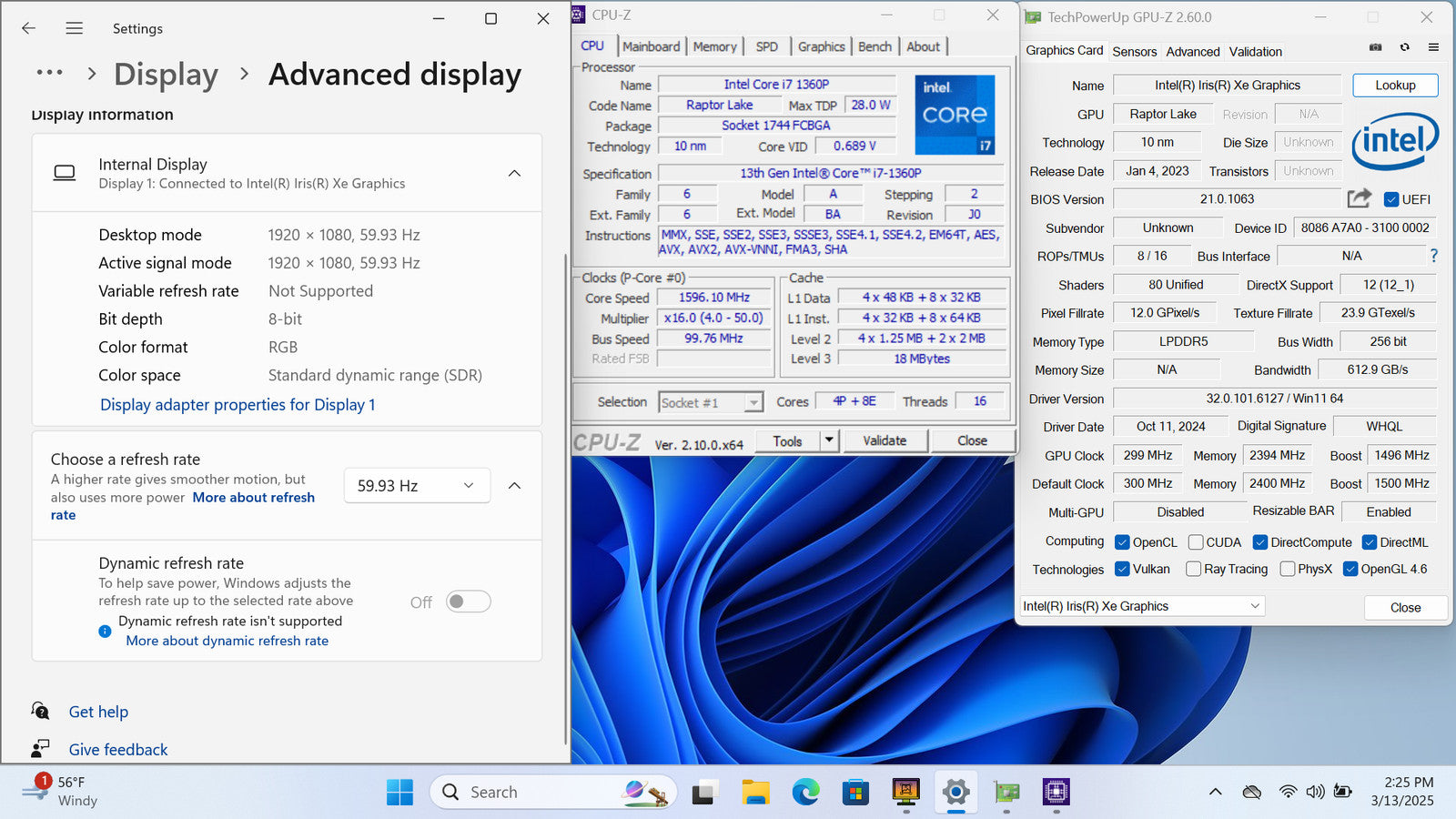Go back using Settings back arrow
This screenshot has width=1456, height=819.
(29, 28)
